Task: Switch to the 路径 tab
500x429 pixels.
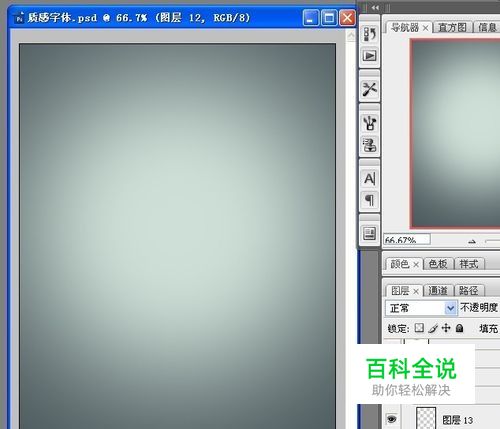Action: click(468, 291)
